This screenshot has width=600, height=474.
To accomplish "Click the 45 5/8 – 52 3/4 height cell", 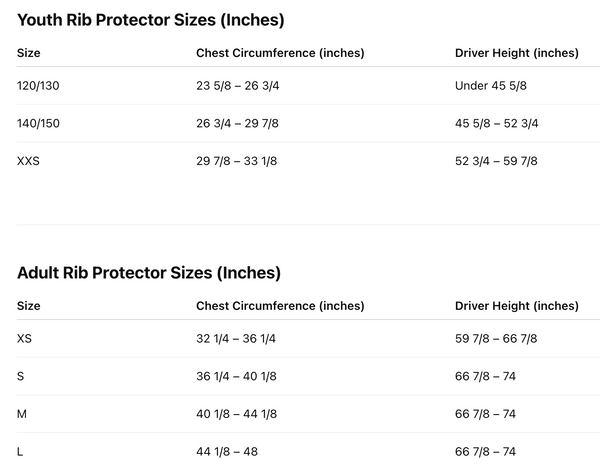I will [496, 123].
